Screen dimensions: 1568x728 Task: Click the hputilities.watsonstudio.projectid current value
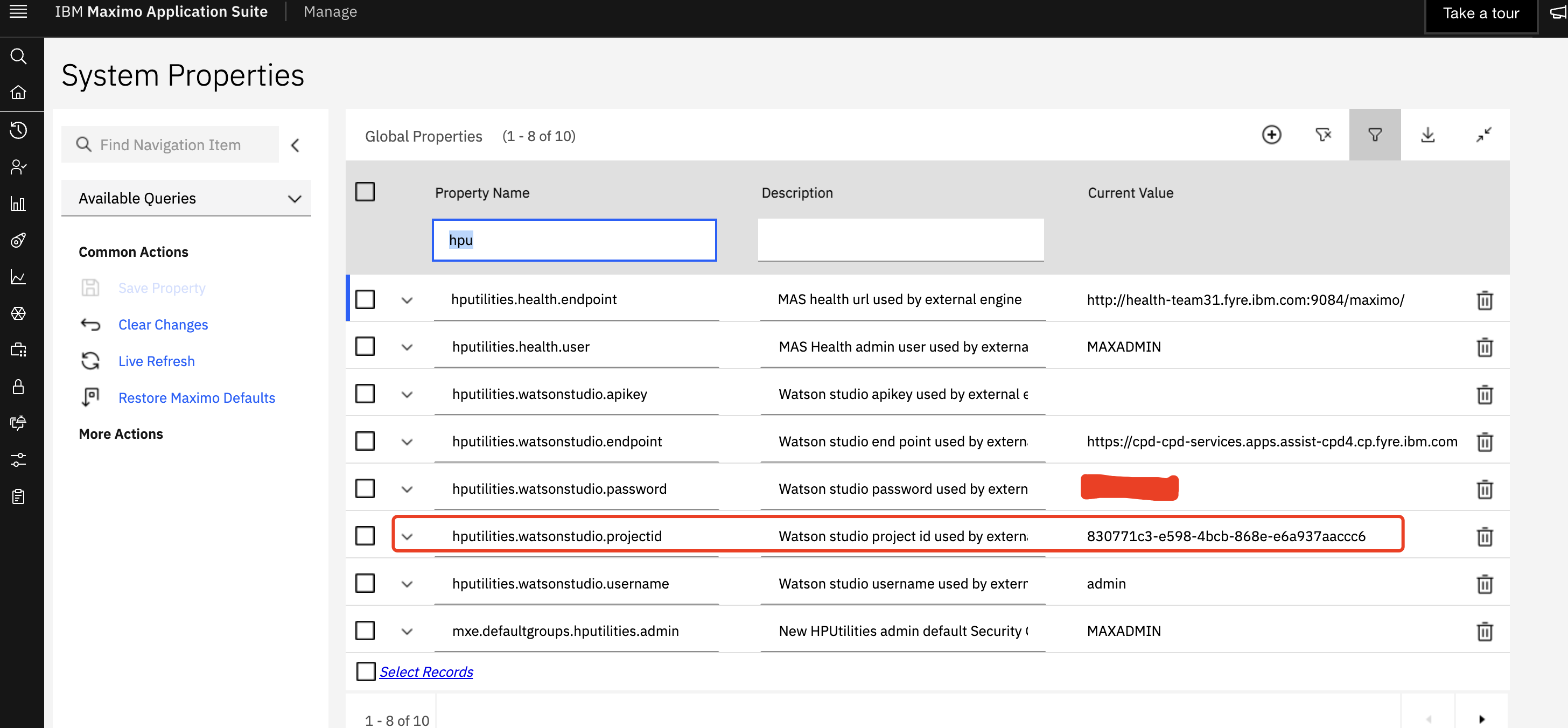[x=1226, y=536]
